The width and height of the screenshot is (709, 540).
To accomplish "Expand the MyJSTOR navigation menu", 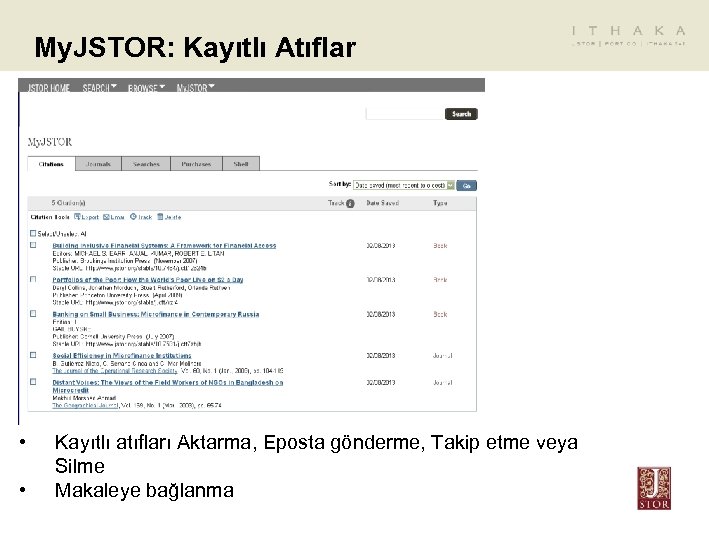I will click(x=195, y=87).
